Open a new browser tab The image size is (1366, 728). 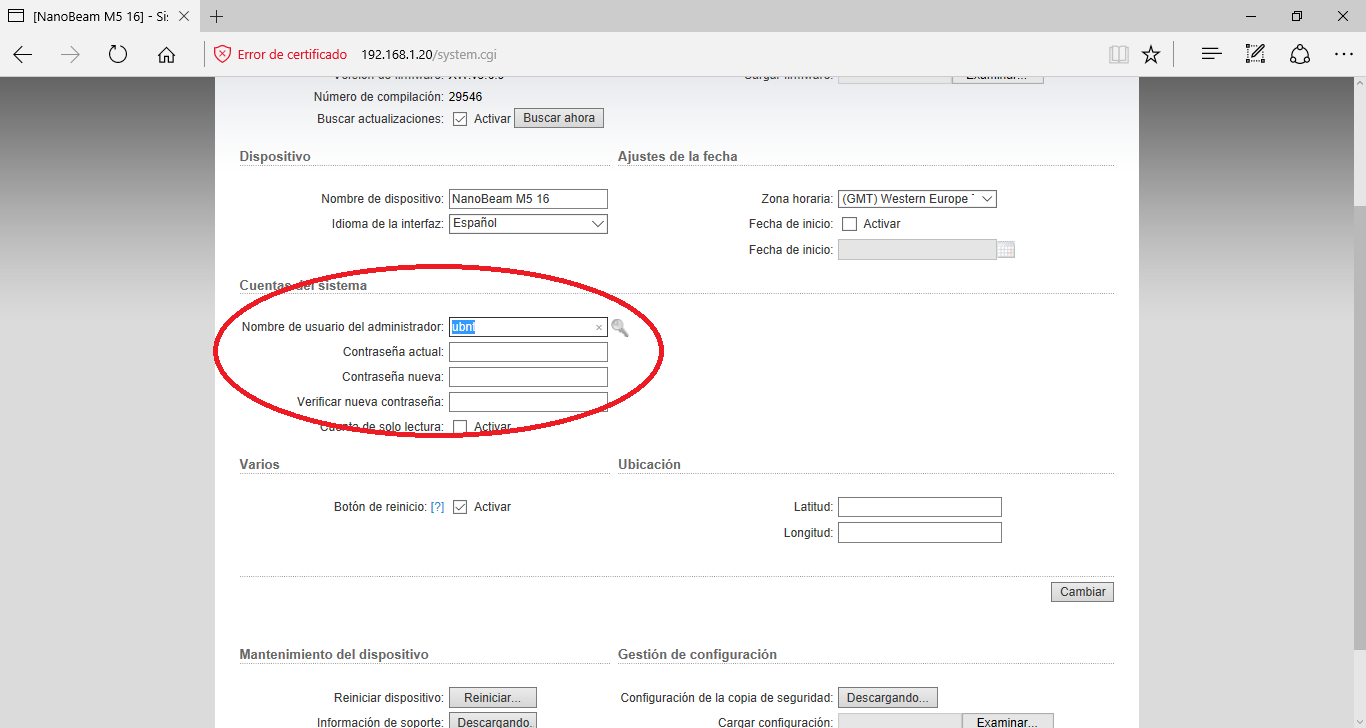[217, 16]
